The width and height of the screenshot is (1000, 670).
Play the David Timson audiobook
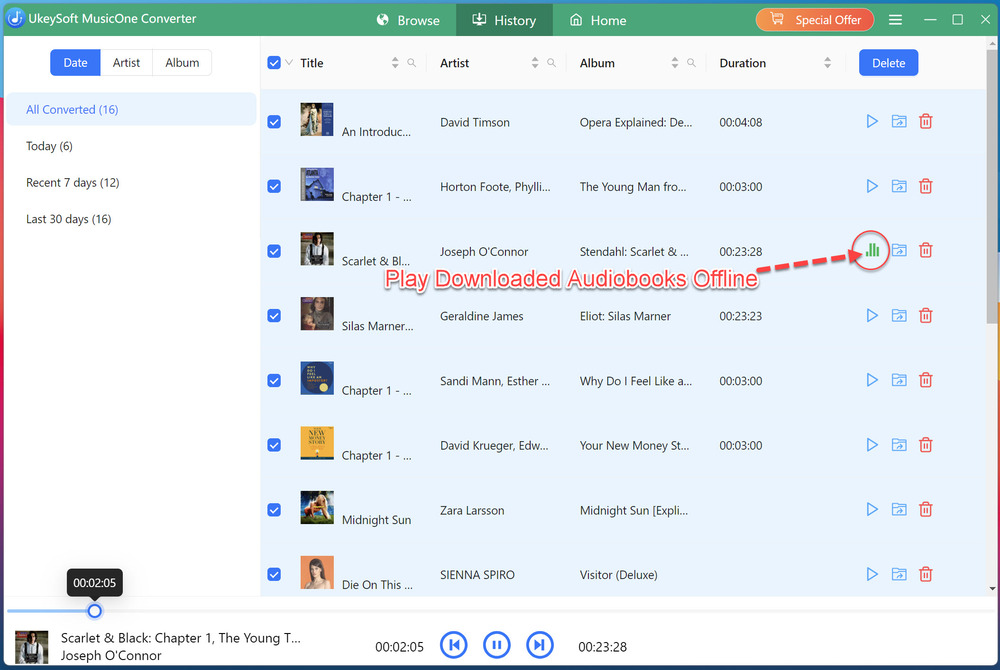[x=872, y=121]
